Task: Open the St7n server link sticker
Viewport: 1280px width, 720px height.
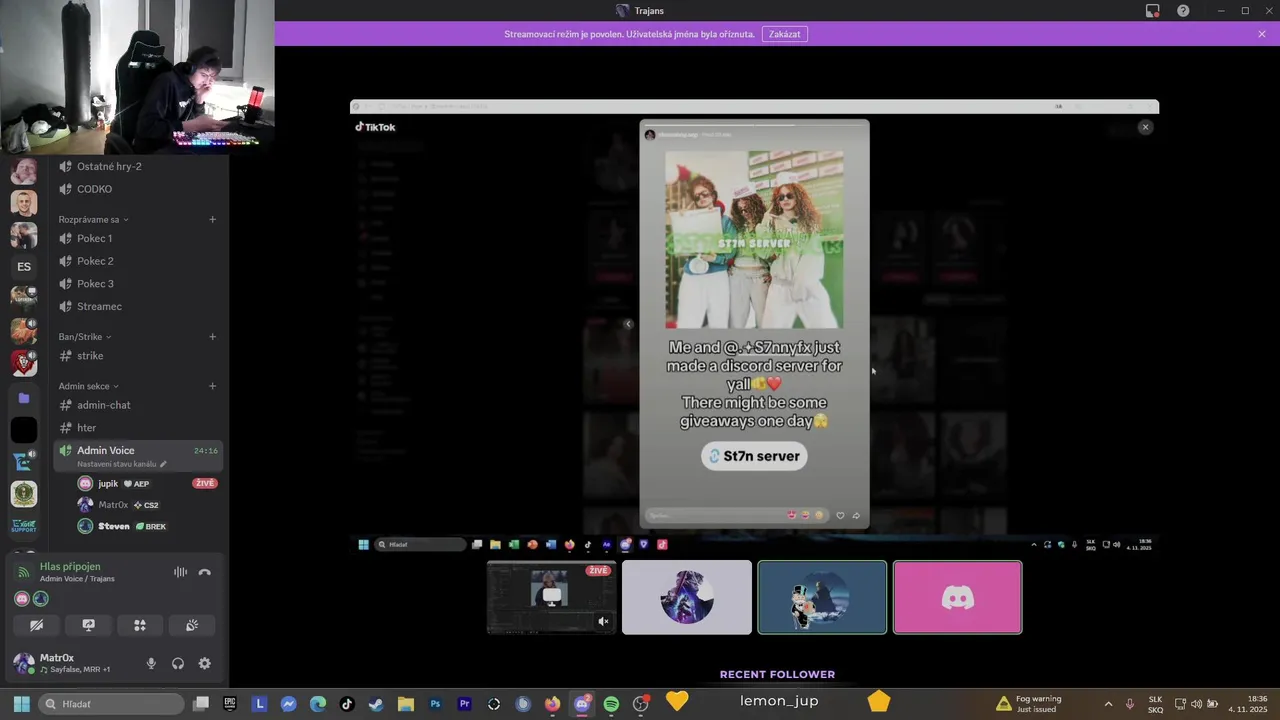Action: (754, 456)
